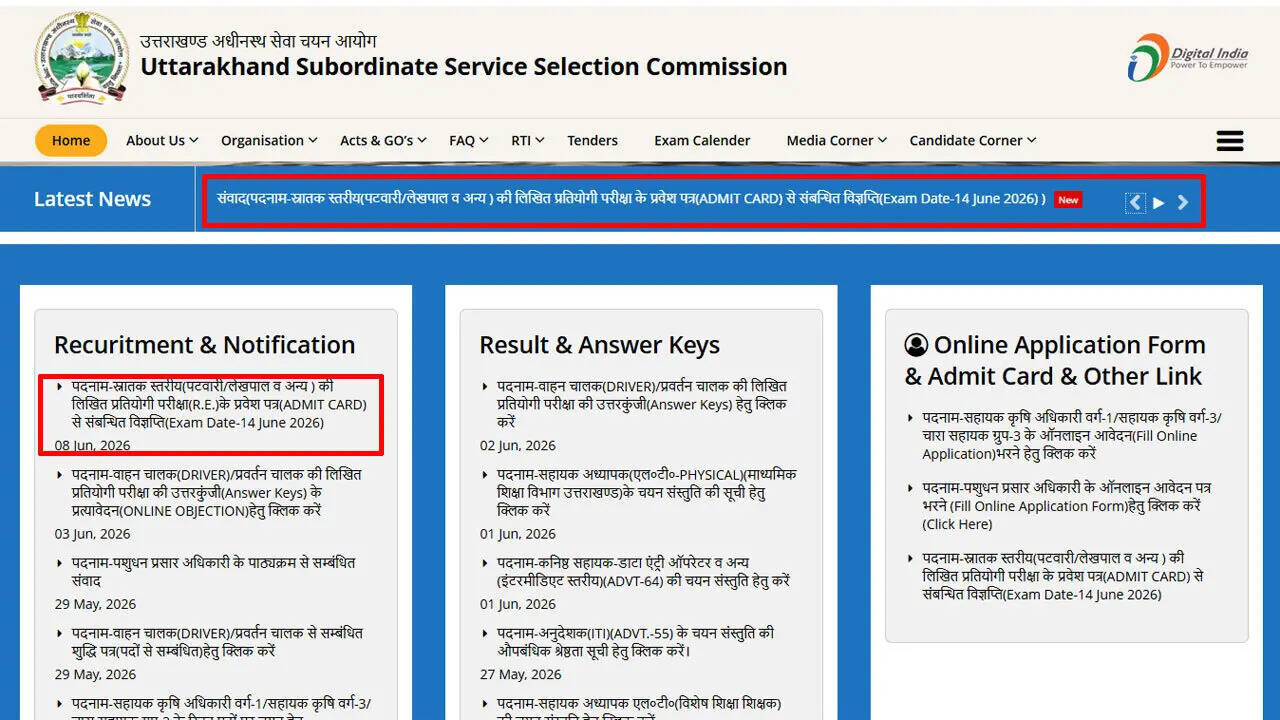
Task: Open Data Entry Operator ADVT-64 selection link
Action: pyautogui.click(x=643, y=572)
